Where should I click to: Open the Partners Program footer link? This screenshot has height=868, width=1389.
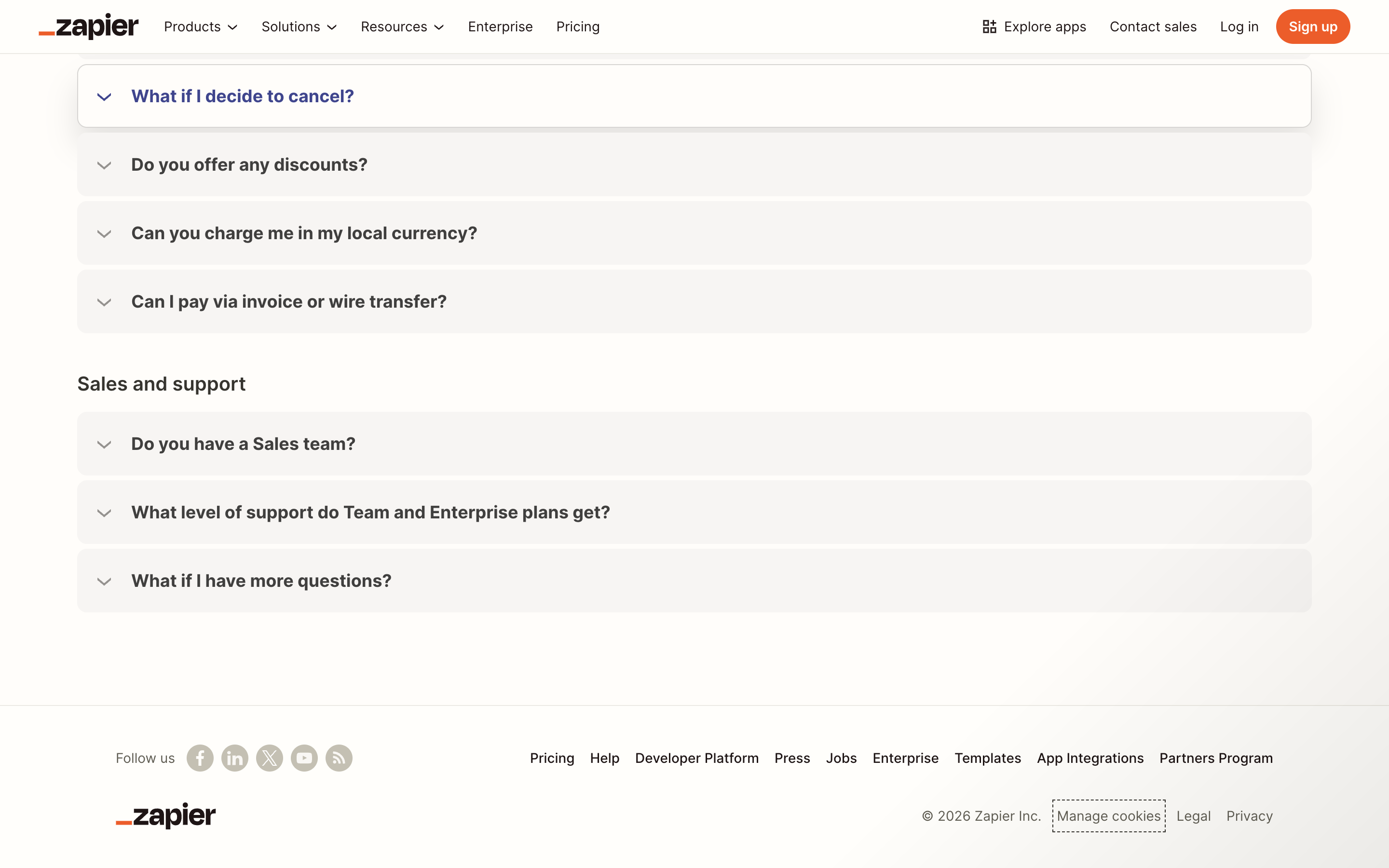[1216, 758]
